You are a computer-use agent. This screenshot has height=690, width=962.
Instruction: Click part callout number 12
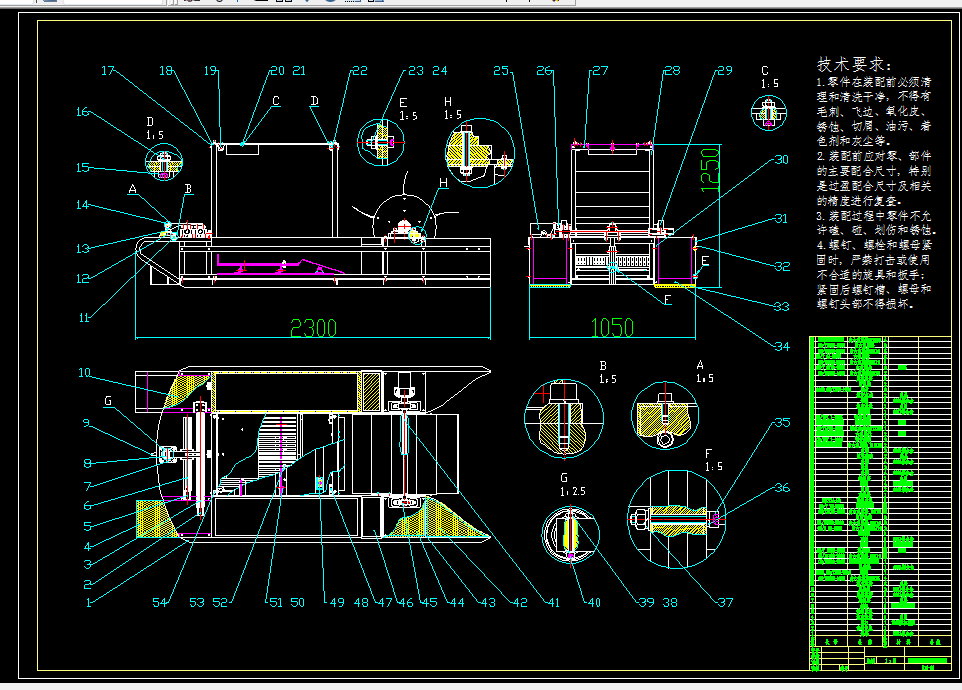(x=83, y=279)
